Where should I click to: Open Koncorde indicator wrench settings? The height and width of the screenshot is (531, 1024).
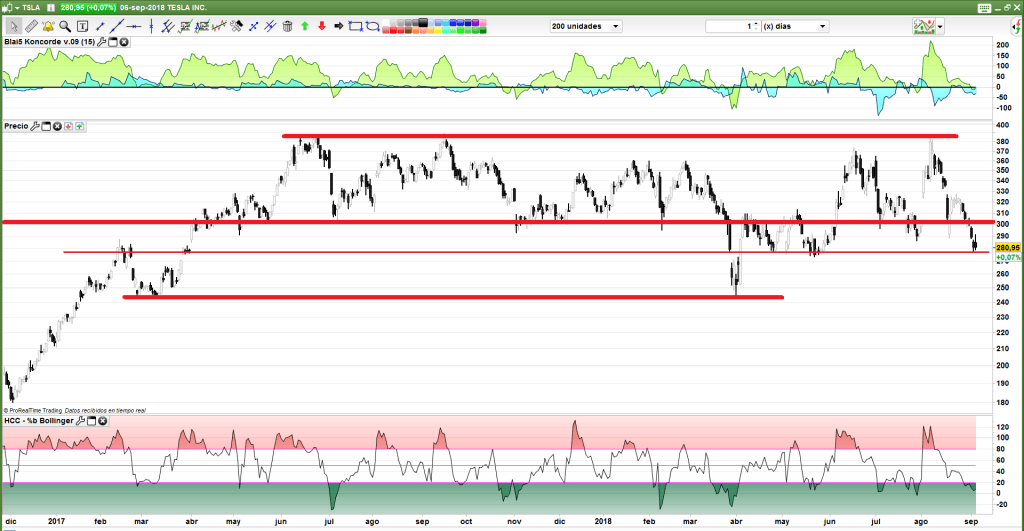click(102, 42)
